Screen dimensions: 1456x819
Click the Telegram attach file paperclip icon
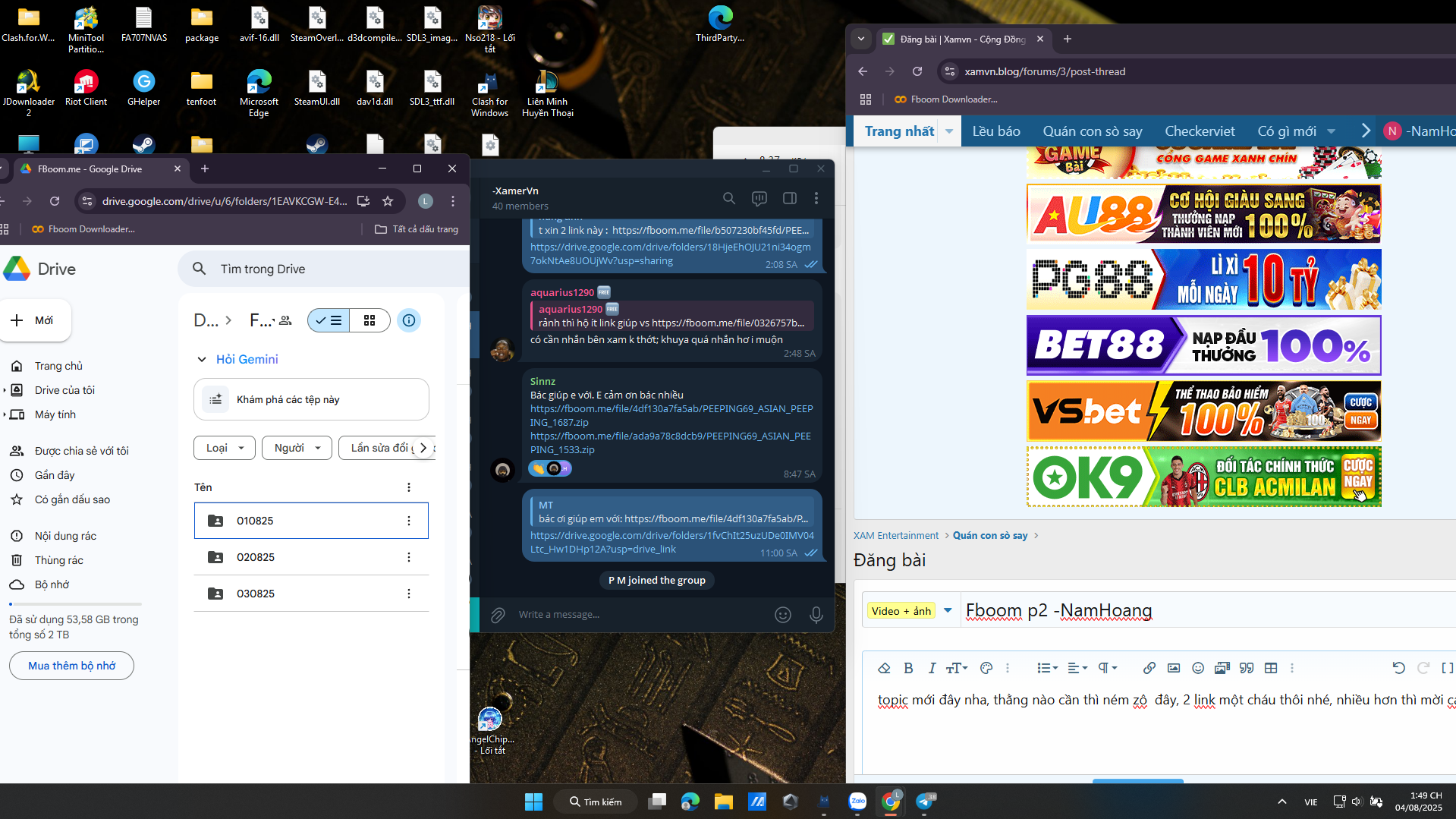[498, 615]
